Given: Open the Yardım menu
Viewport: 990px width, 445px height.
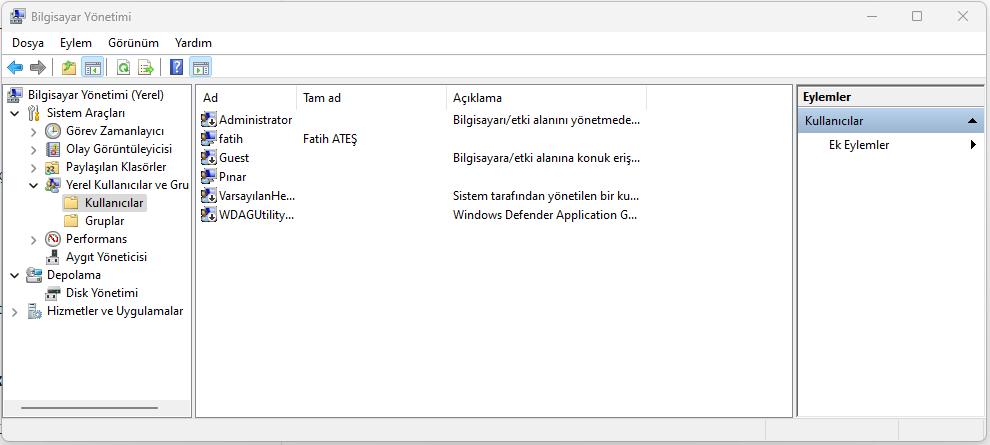Looking at the screenshot, I should click(193, 43).
